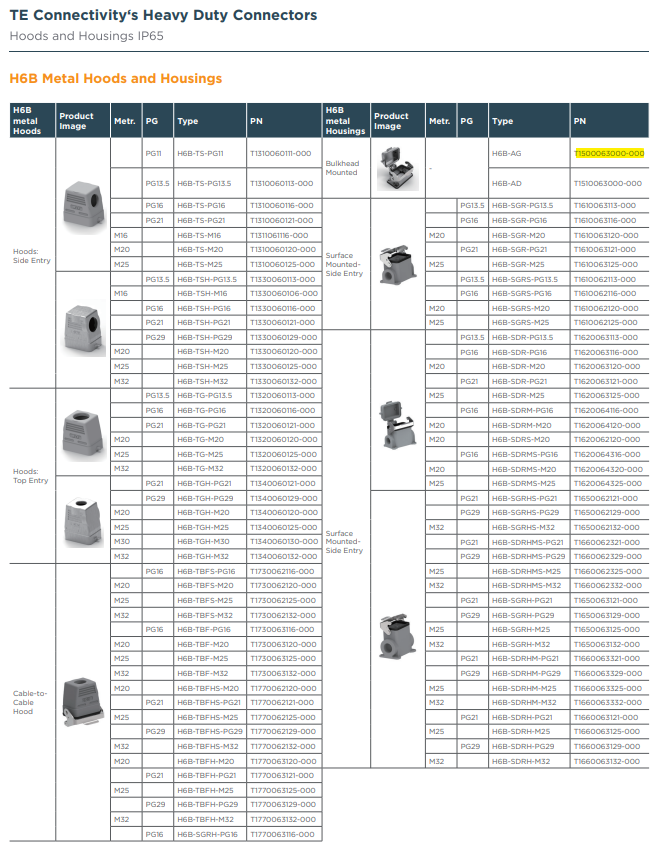658x852 pixels.
Task: Click part number T1340060132-000
Action: point(283,556)
